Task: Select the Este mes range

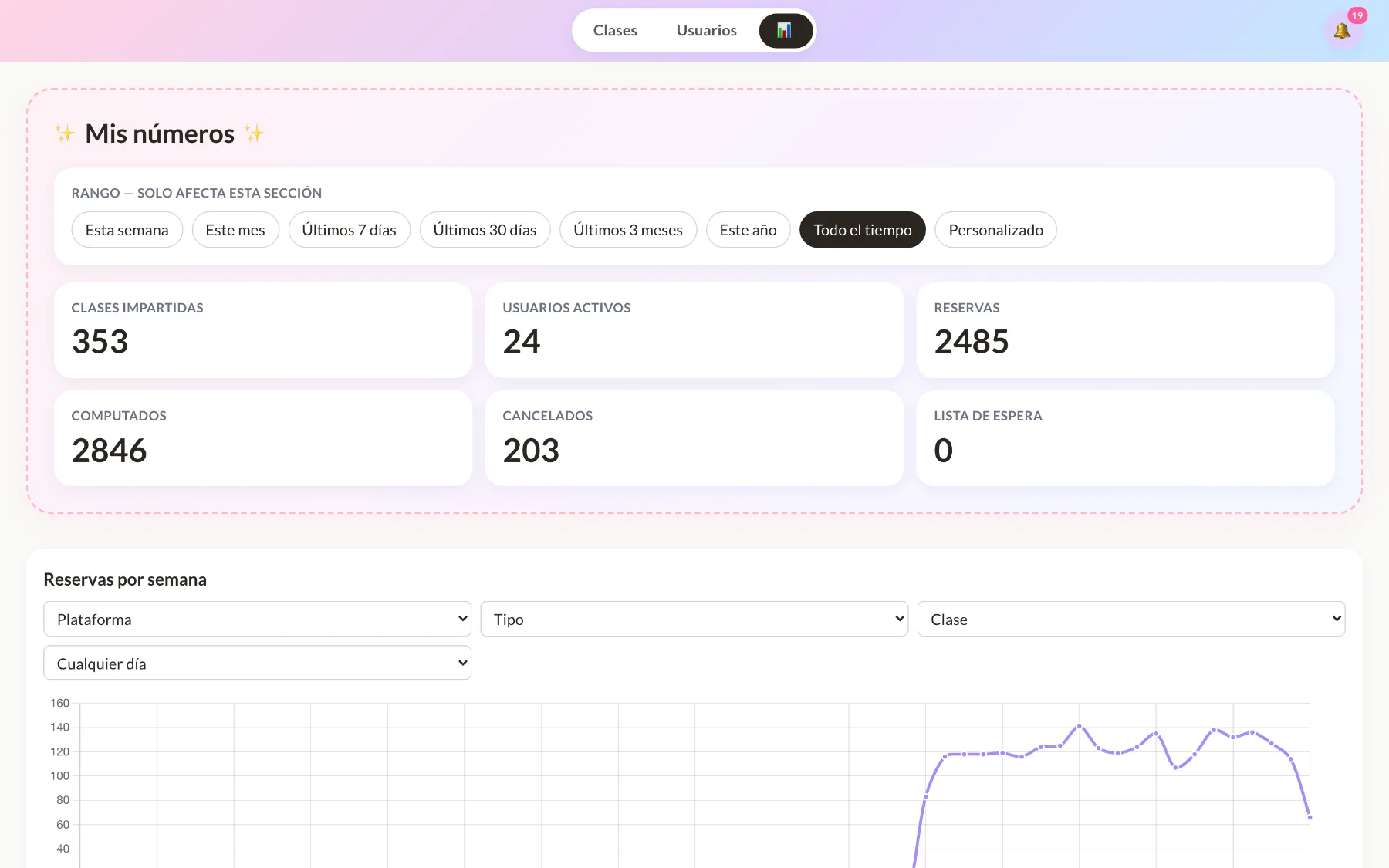Action: pos(235,230)
